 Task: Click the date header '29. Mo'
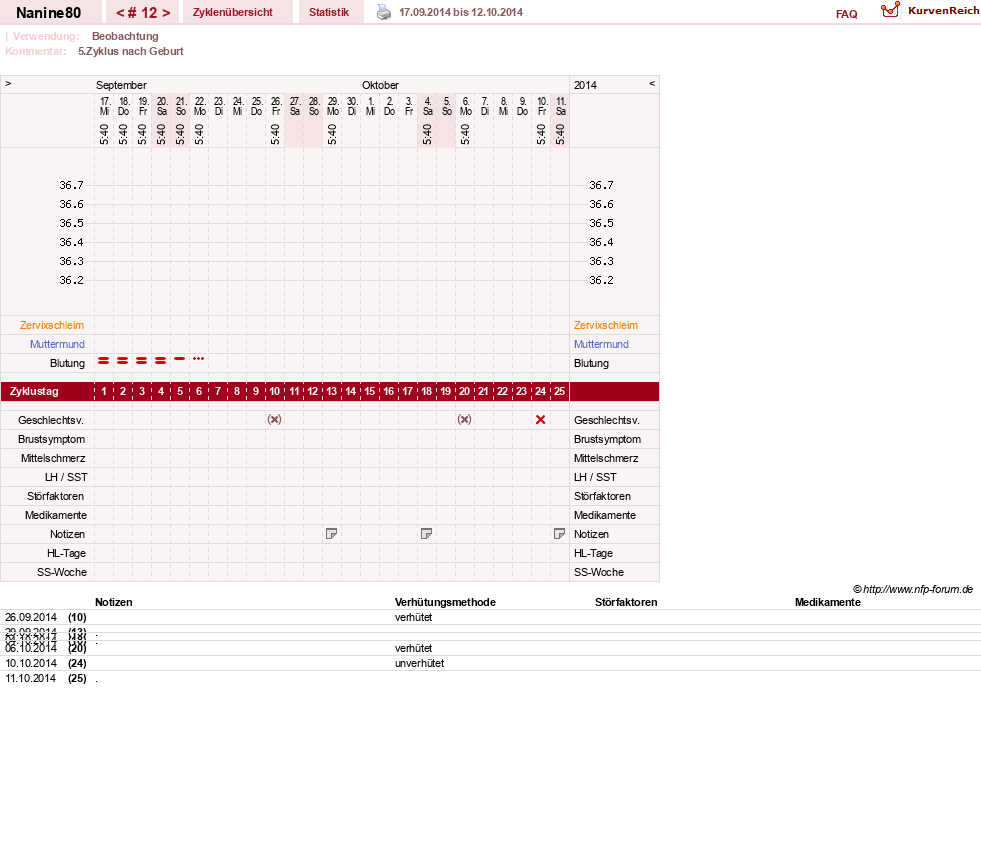coord(333,106)
